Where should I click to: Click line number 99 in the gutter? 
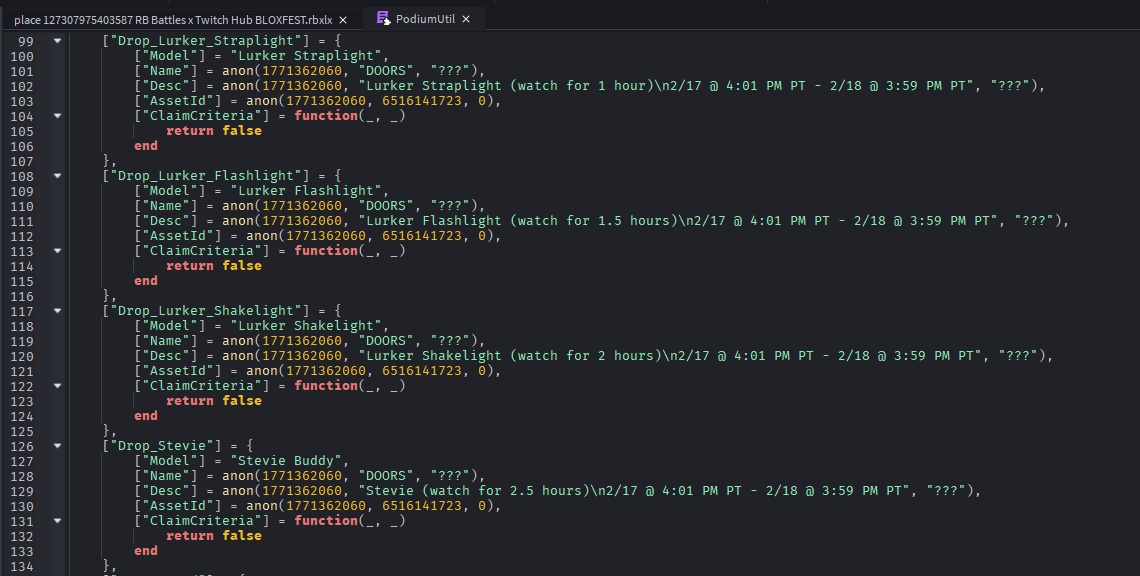coord(26,41)
